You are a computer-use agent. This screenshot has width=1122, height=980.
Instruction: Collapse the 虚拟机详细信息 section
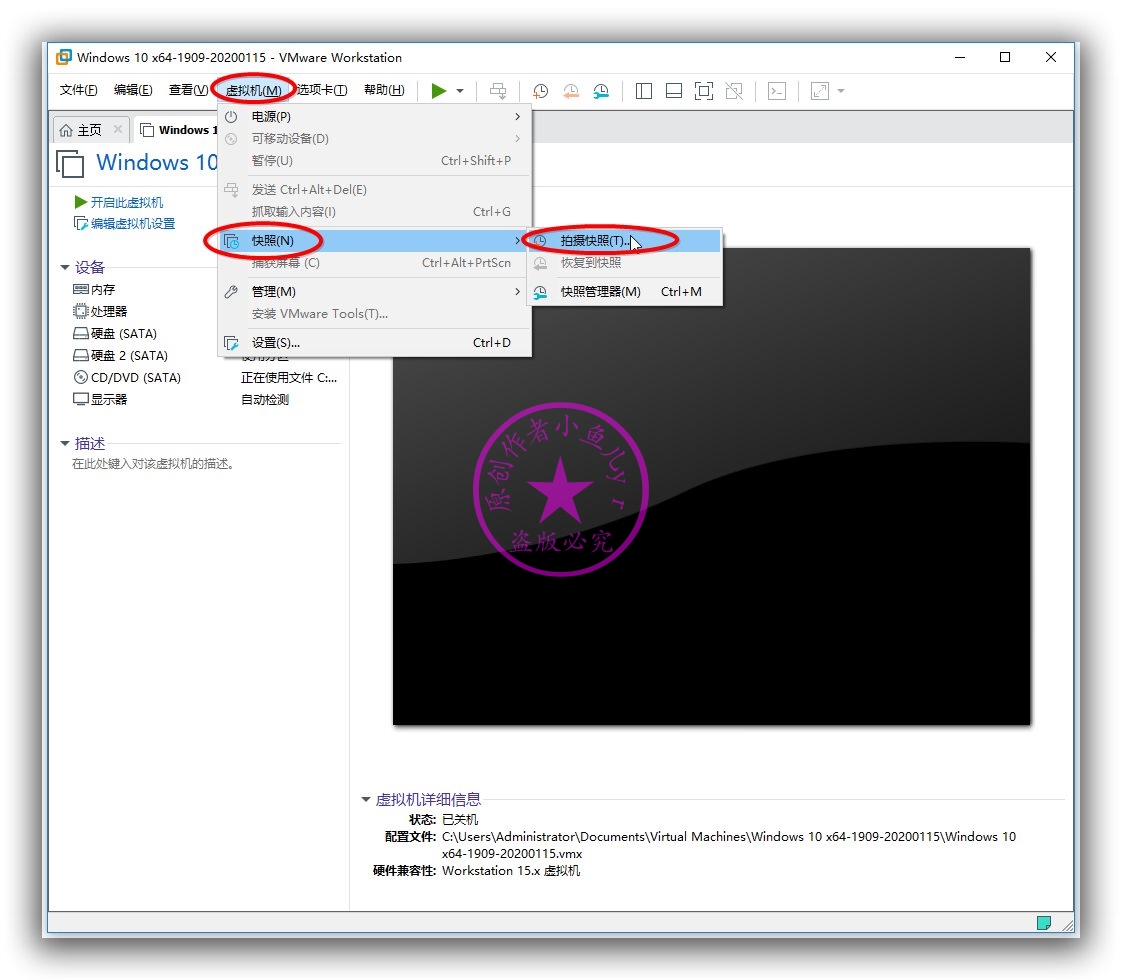tap(366, 800)
